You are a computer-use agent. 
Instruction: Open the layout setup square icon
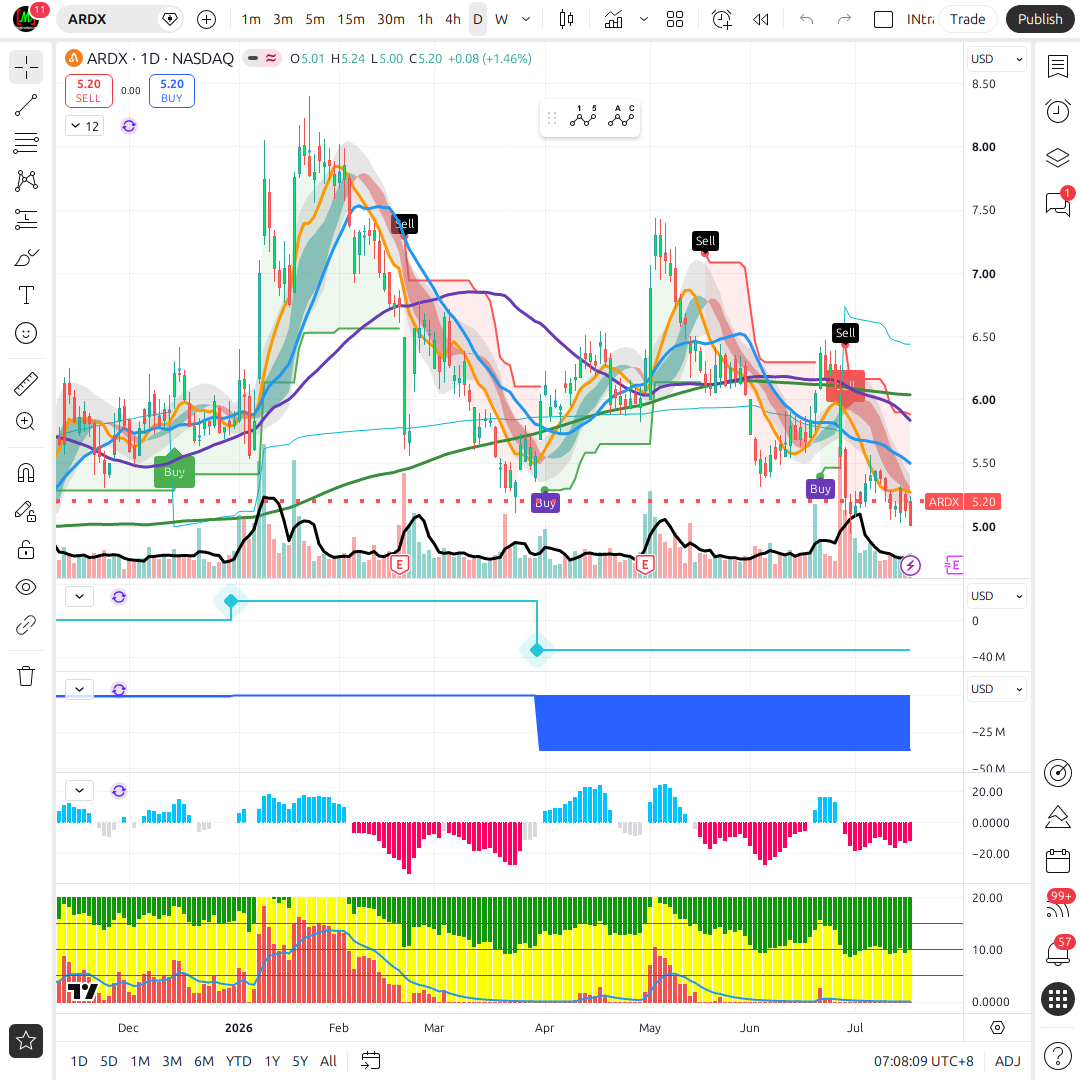883,19
